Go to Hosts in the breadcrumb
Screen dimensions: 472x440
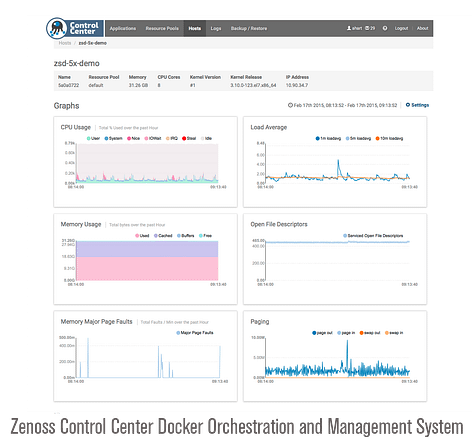(x=65, y=43)
